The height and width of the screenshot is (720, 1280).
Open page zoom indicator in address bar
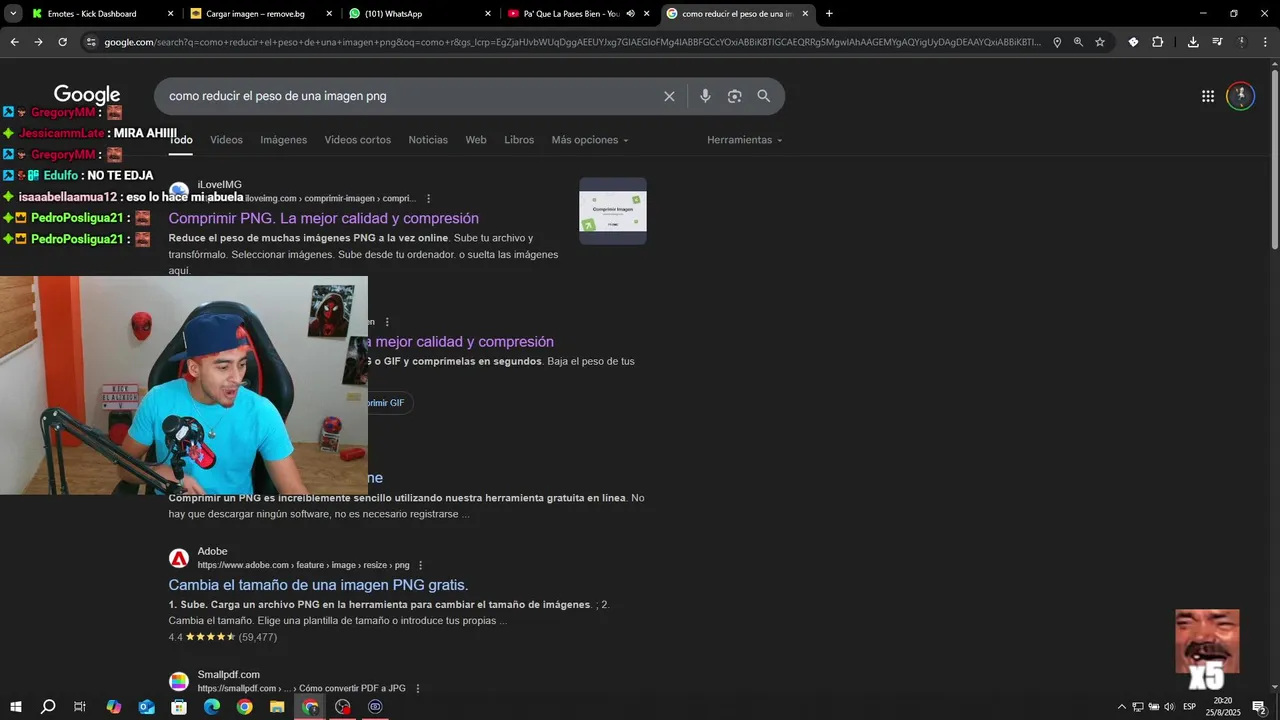click(1078, 42)
